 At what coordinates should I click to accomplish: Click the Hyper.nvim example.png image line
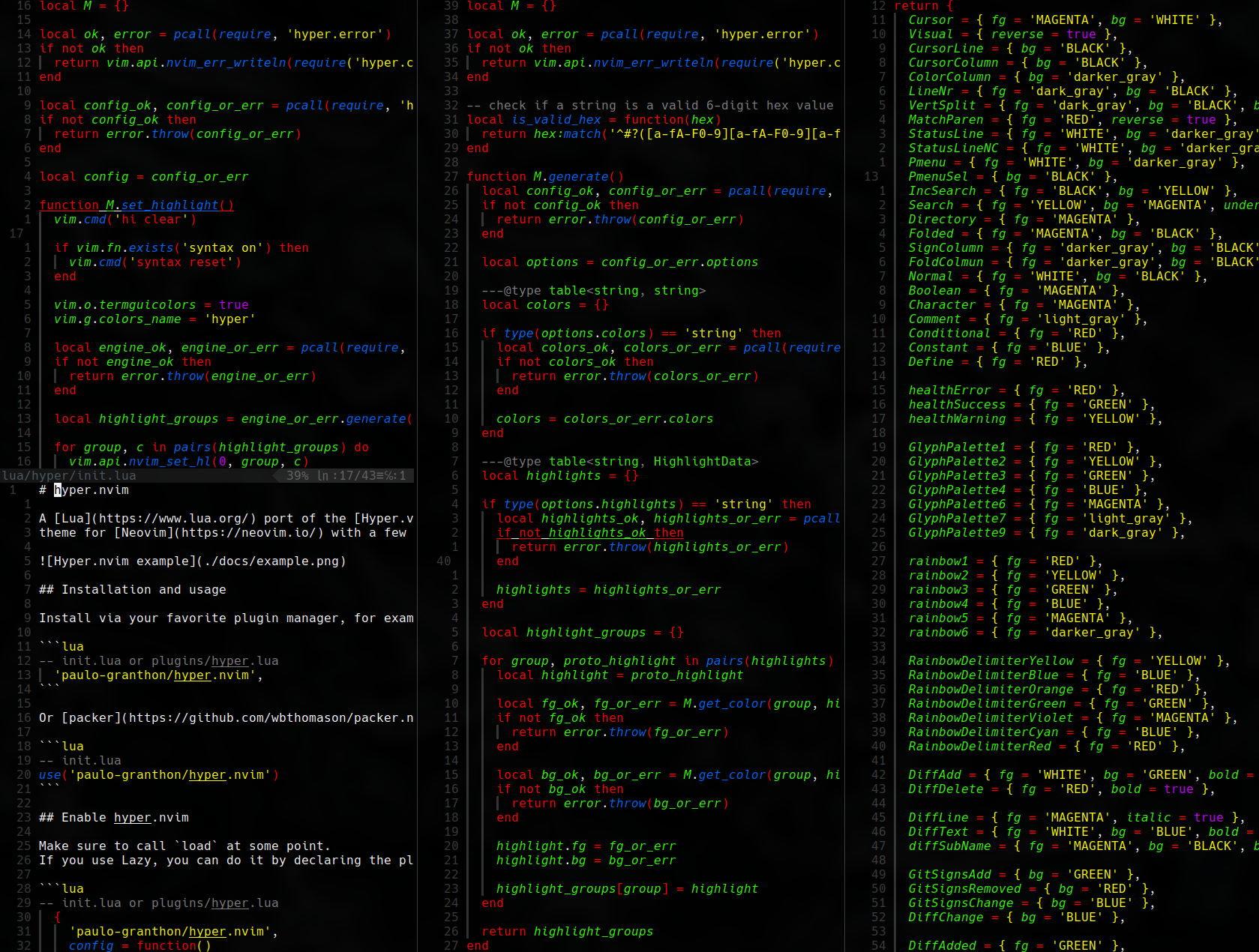(193, 561)
